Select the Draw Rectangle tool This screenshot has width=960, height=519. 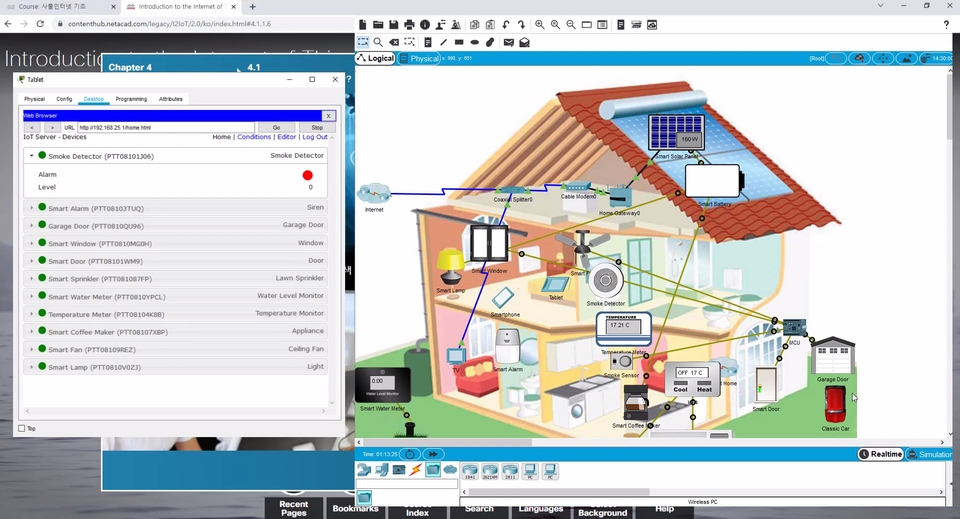click(x=459, y=42)
